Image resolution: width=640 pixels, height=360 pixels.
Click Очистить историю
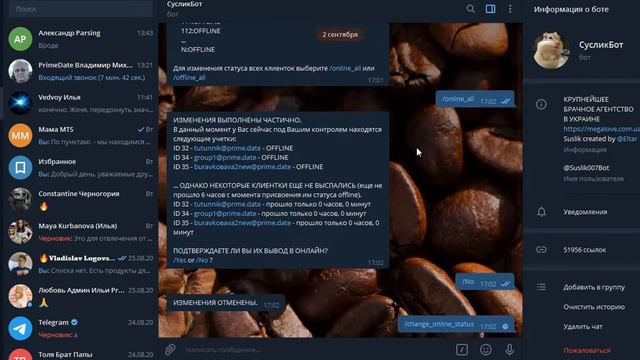(594, 307)
